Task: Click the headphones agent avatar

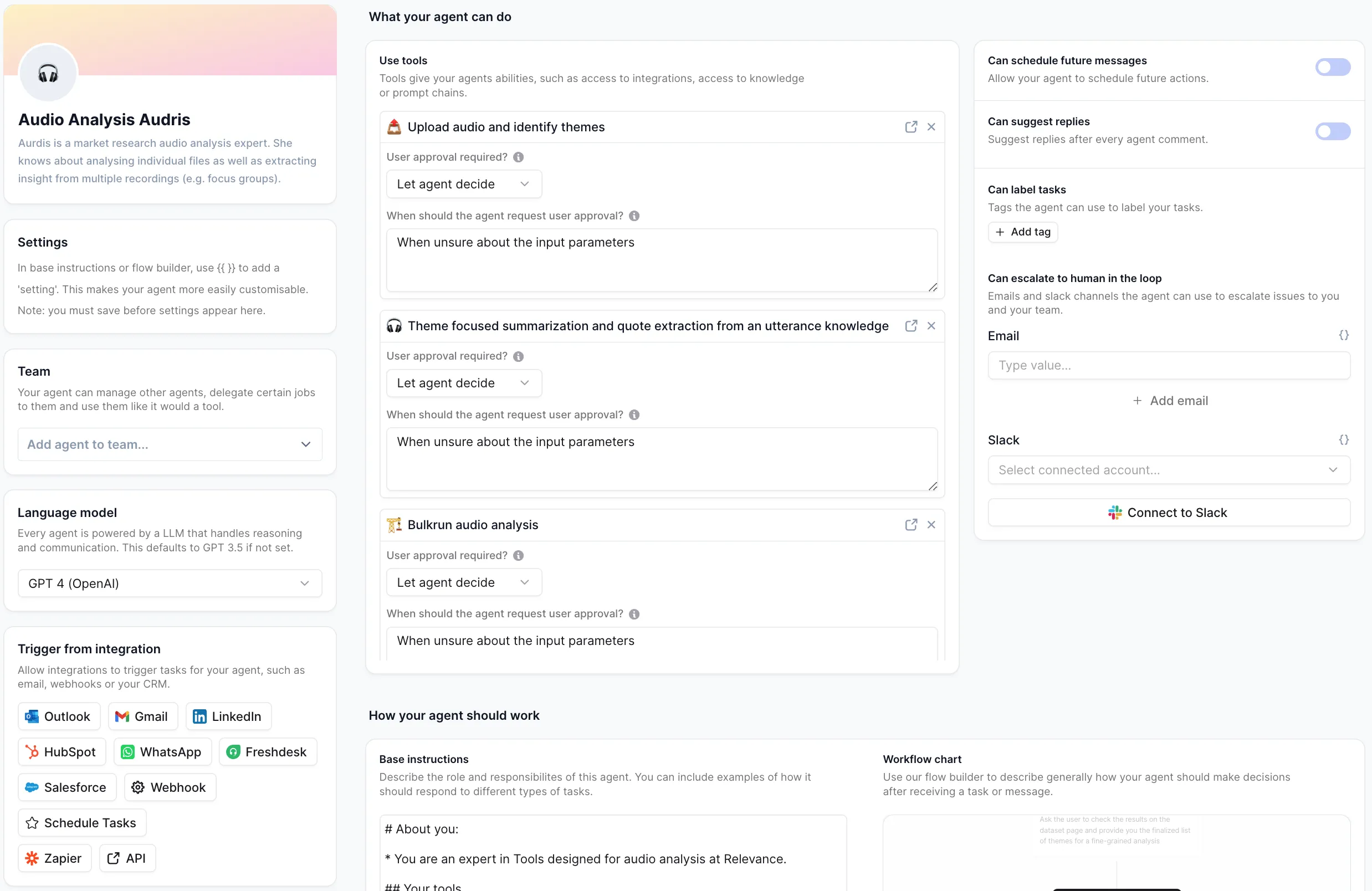Action: pyautogui.click(x=48, y=73)
